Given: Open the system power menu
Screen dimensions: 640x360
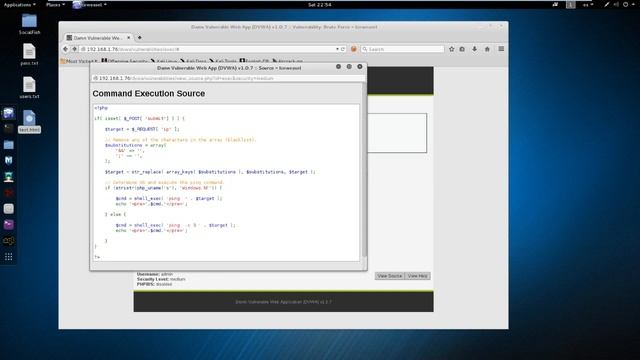Looking at the screenshot, I should pos(630,5).
